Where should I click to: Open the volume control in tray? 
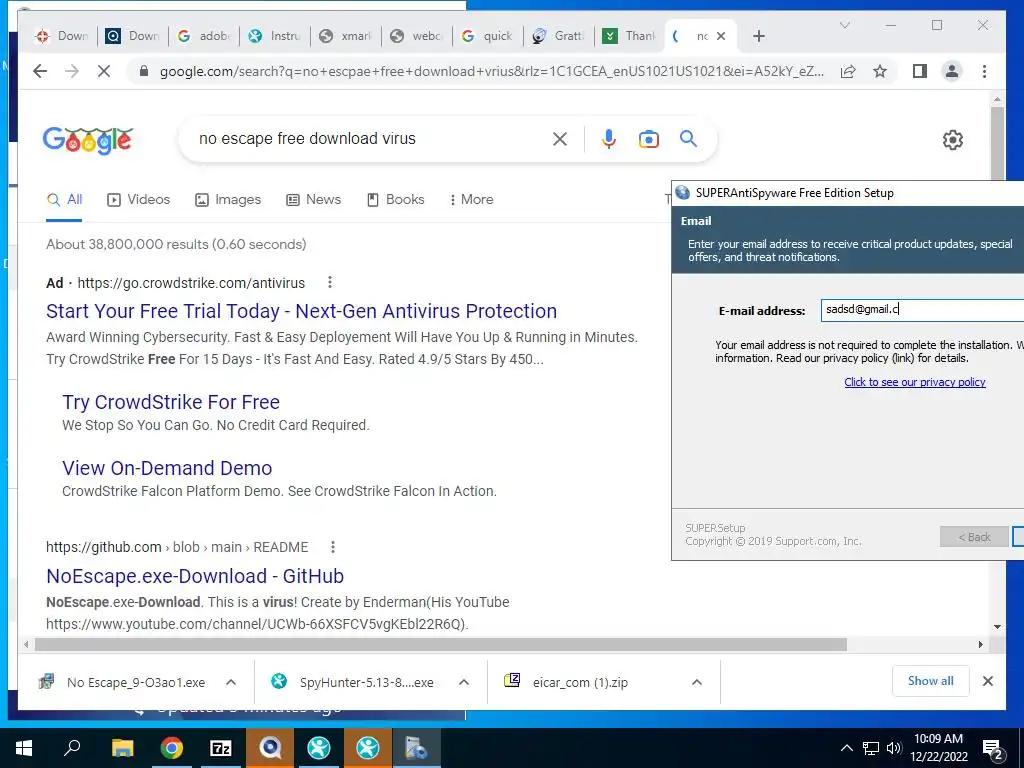coord(894,748)
